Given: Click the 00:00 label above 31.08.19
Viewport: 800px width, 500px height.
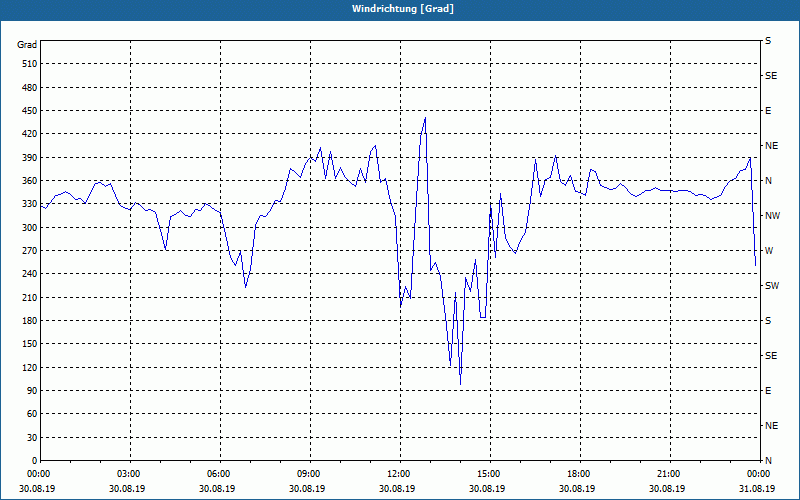Looking at the screenshot, I should click(x=757, y=474).
